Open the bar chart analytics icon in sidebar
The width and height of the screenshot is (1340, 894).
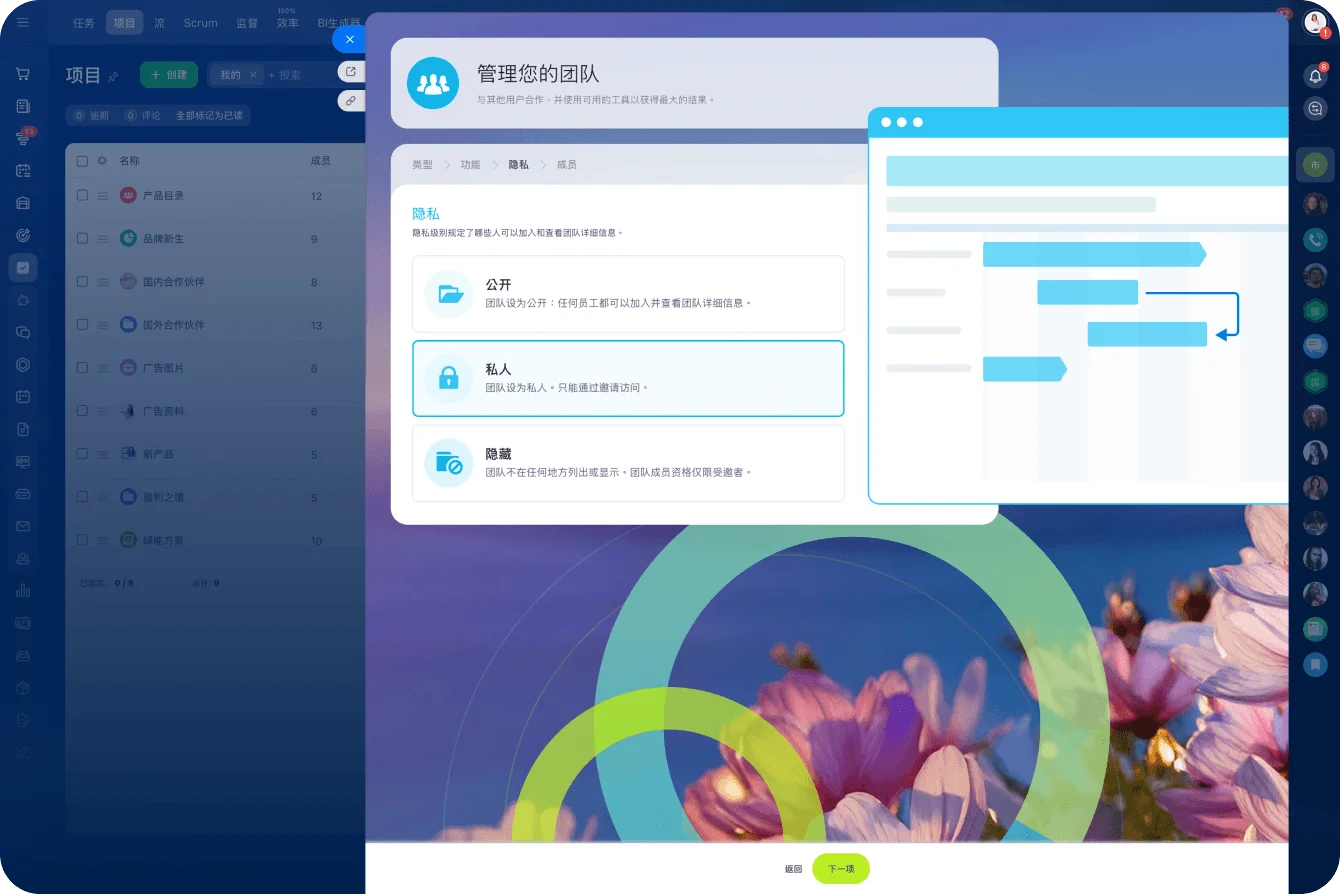23,590
